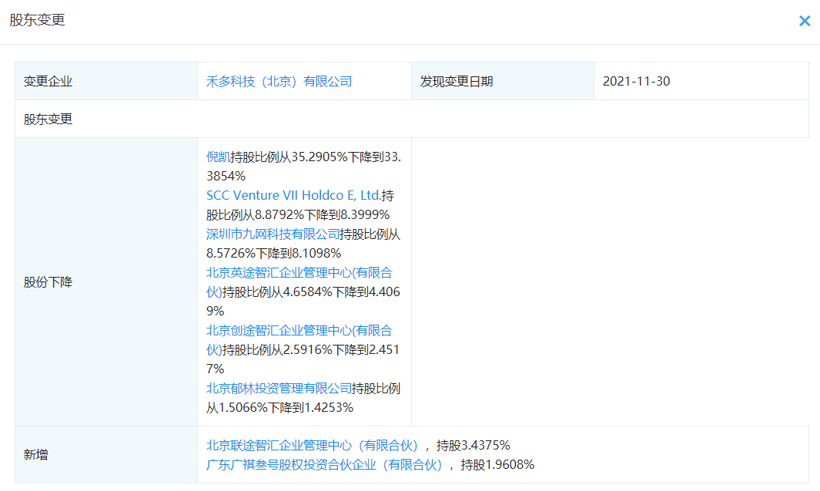Click the 股东变更 section row in table

tap(412, 119)
